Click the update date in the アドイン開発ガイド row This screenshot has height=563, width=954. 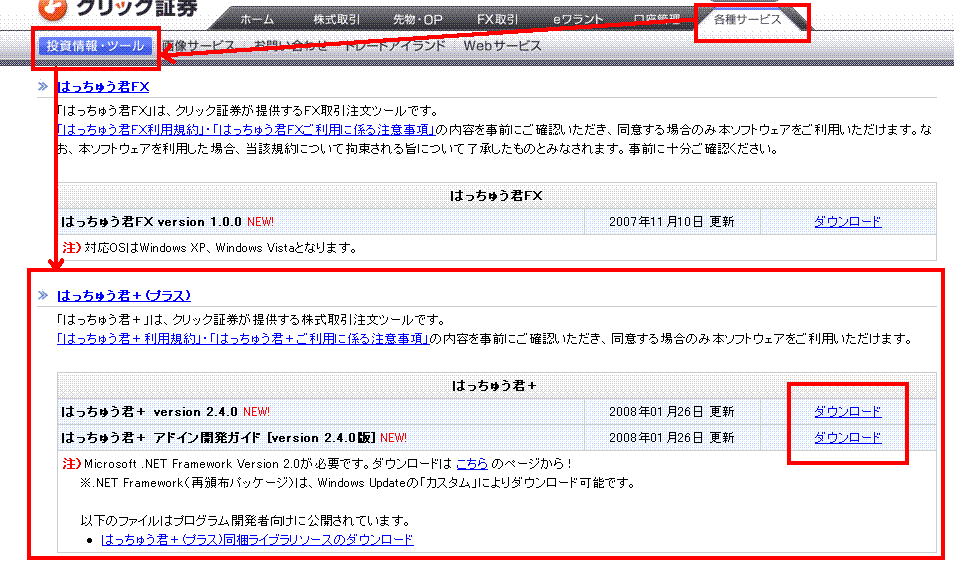[672, 438]
